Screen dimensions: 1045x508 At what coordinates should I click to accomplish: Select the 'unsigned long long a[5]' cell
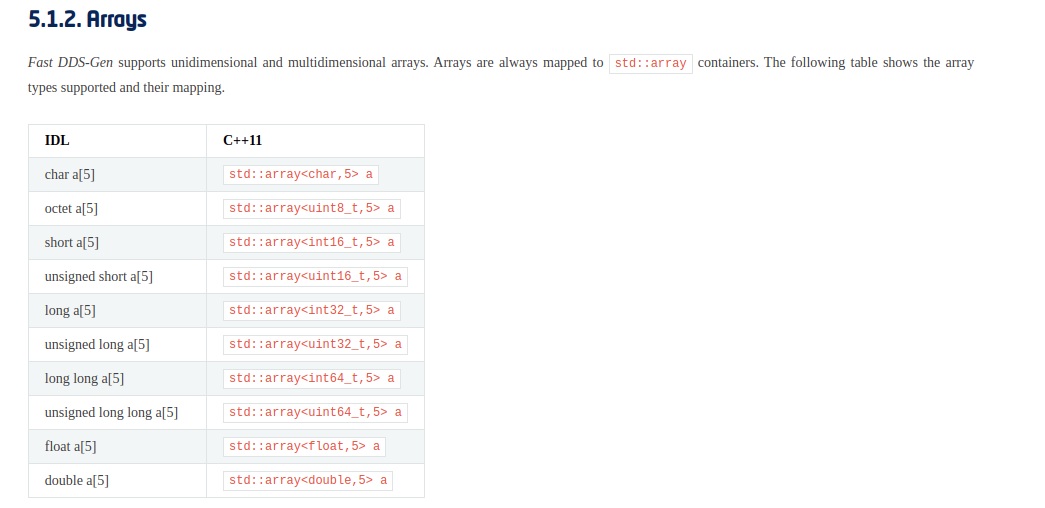tap(117, 413)
